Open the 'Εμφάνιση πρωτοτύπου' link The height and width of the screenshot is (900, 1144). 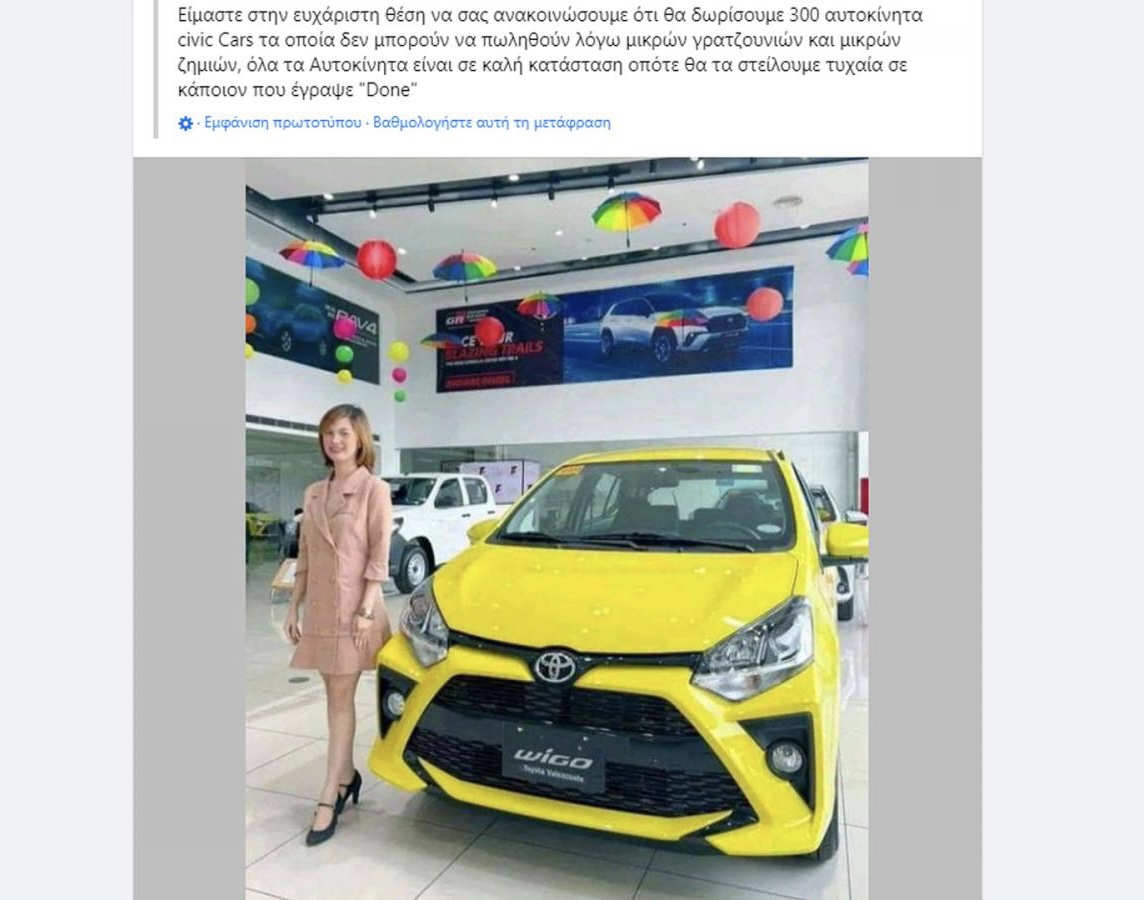[282, 123]
